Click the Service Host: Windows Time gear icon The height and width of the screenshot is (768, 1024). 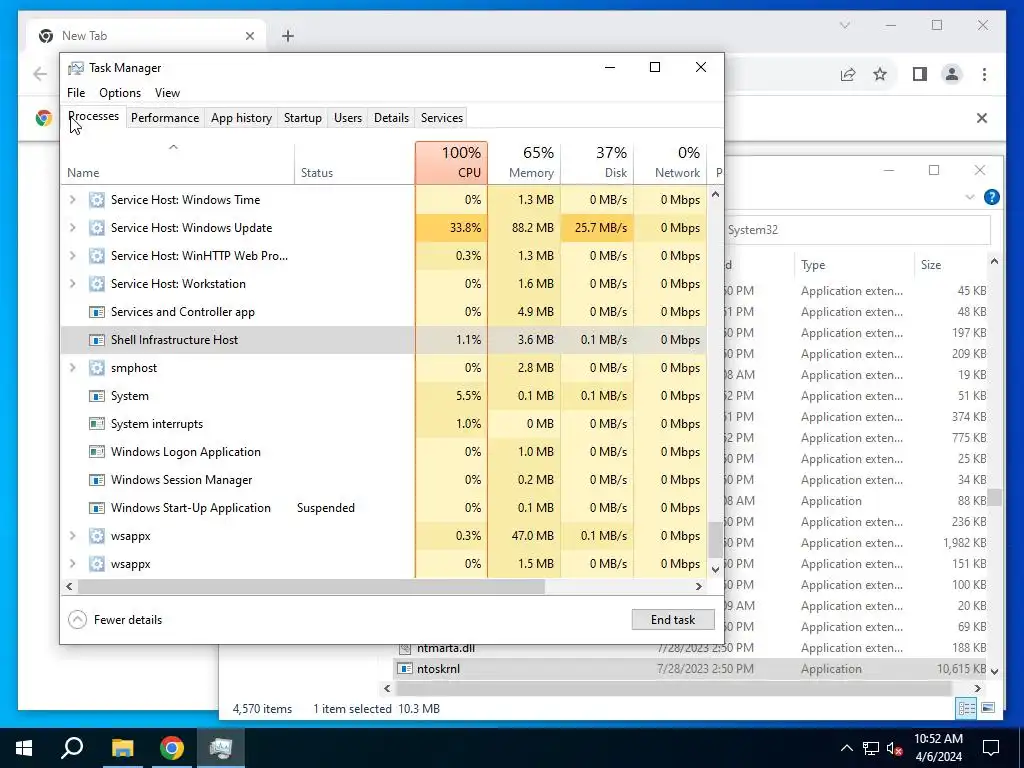[x=97, y=200]
